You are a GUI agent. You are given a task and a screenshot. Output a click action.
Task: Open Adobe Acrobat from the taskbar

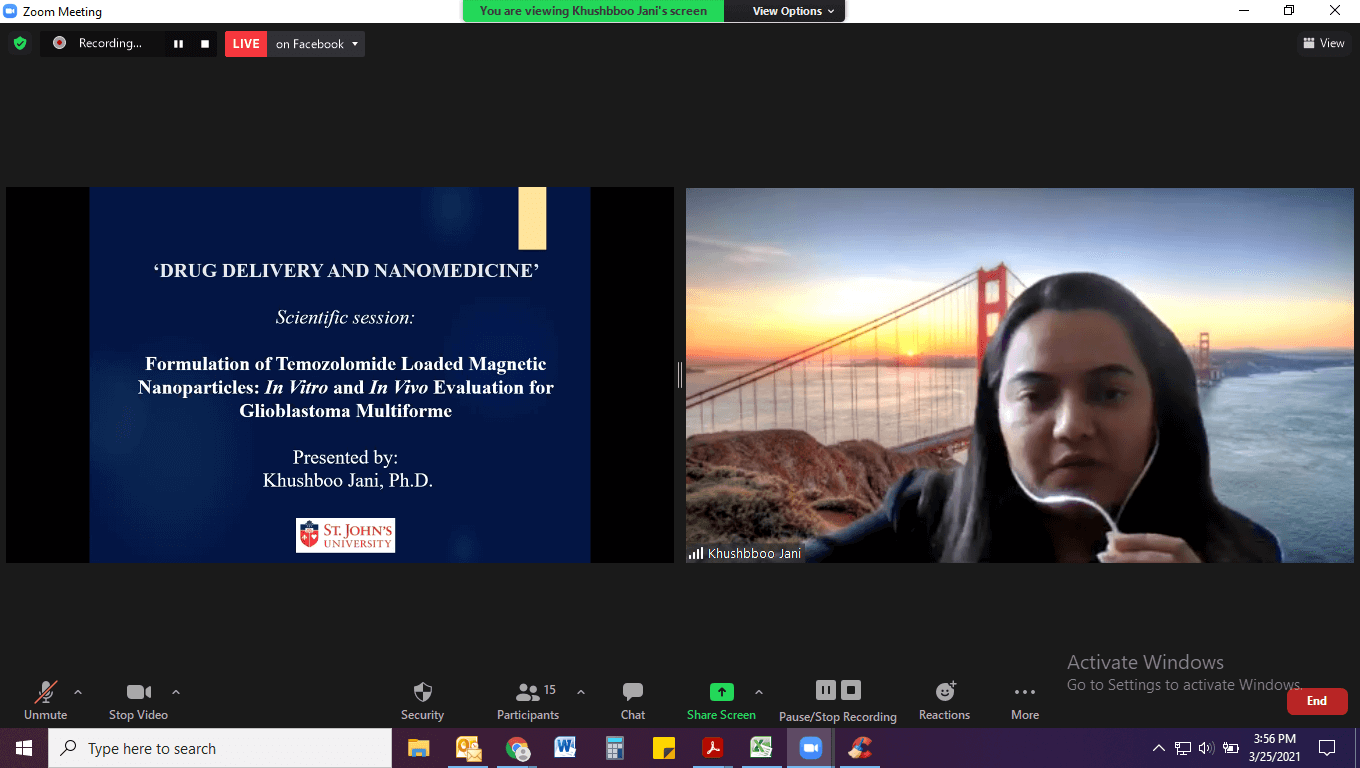coord(713,748)
